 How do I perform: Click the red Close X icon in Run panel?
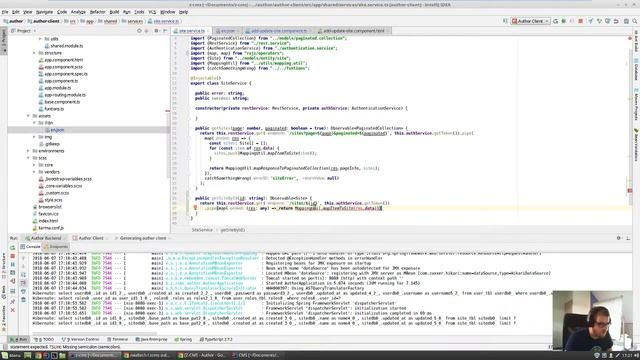12,310
